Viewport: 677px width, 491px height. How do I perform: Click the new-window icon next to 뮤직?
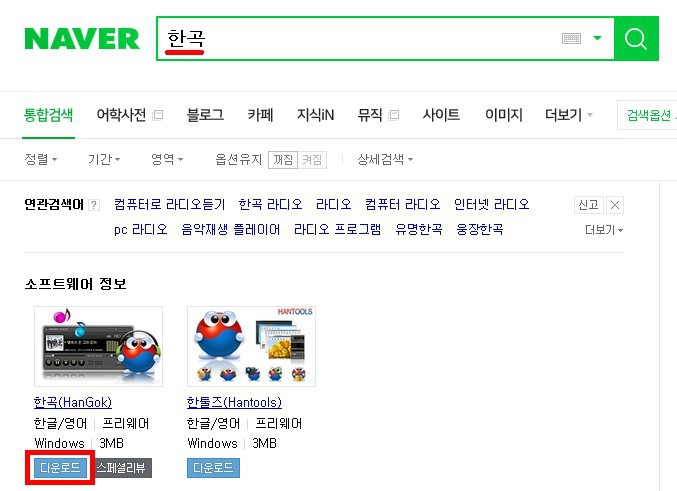point(393,115)
